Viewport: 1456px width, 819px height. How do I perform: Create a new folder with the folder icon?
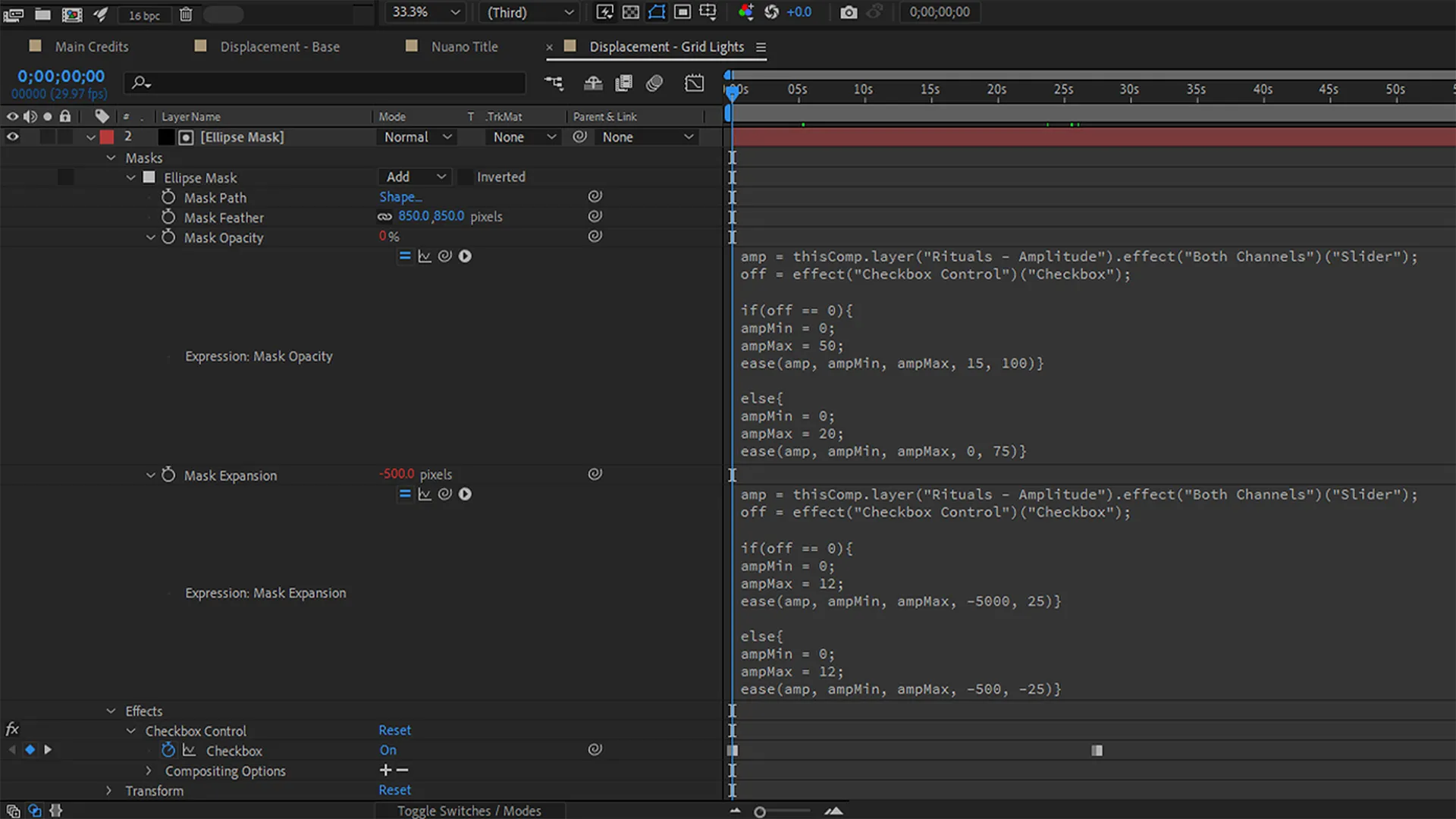pyautogui.click(x=43, y=14)
